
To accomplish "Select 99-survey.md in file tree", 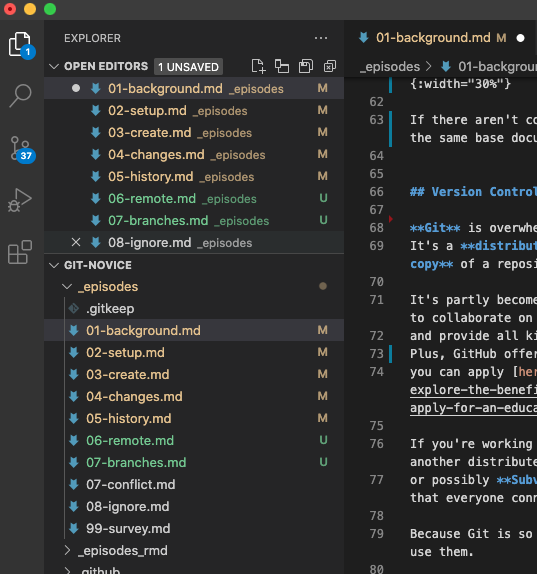I will (x=194, y=528).
